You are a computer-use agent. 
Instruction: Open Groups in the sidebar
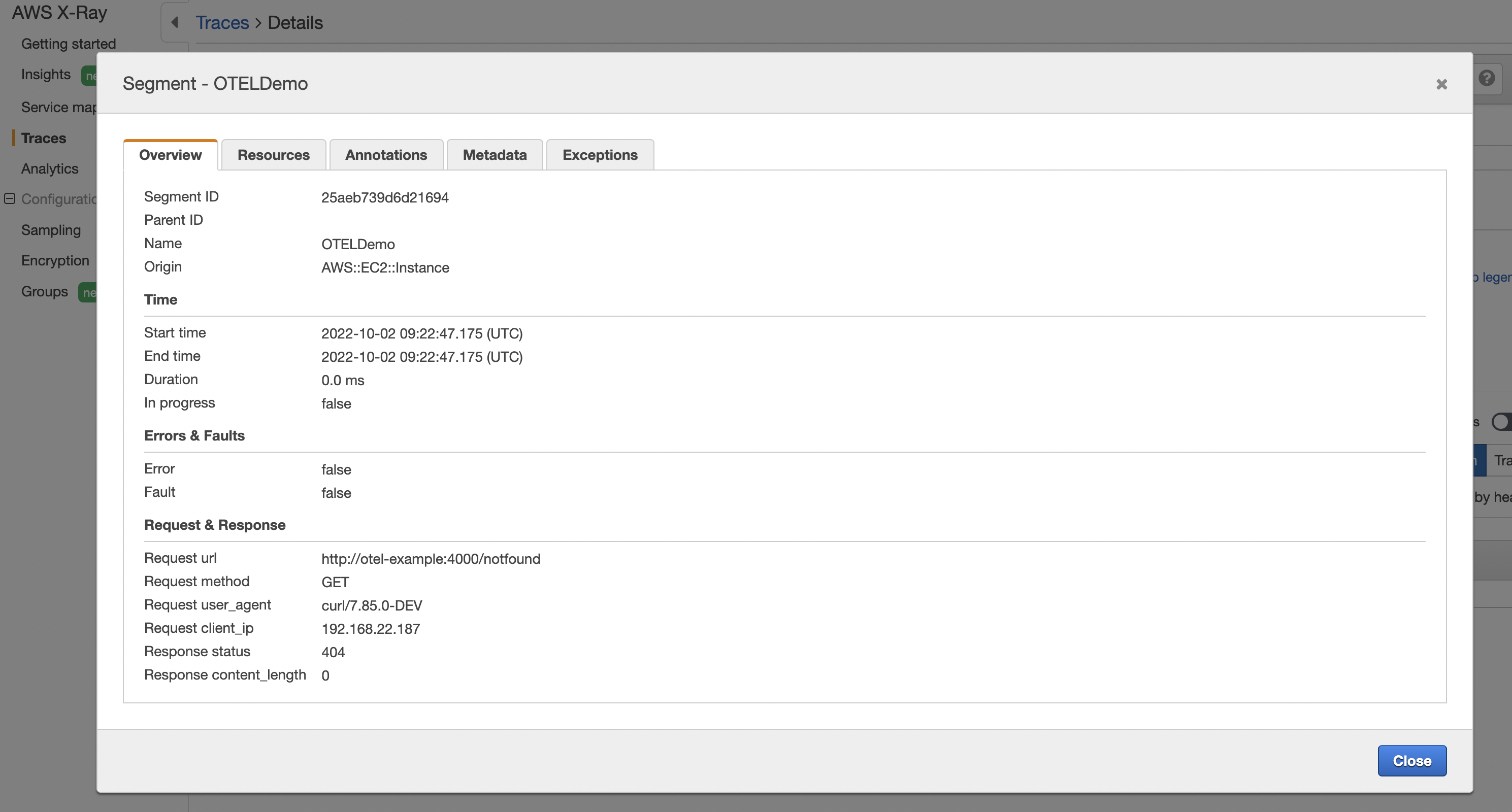pos(45,292)
